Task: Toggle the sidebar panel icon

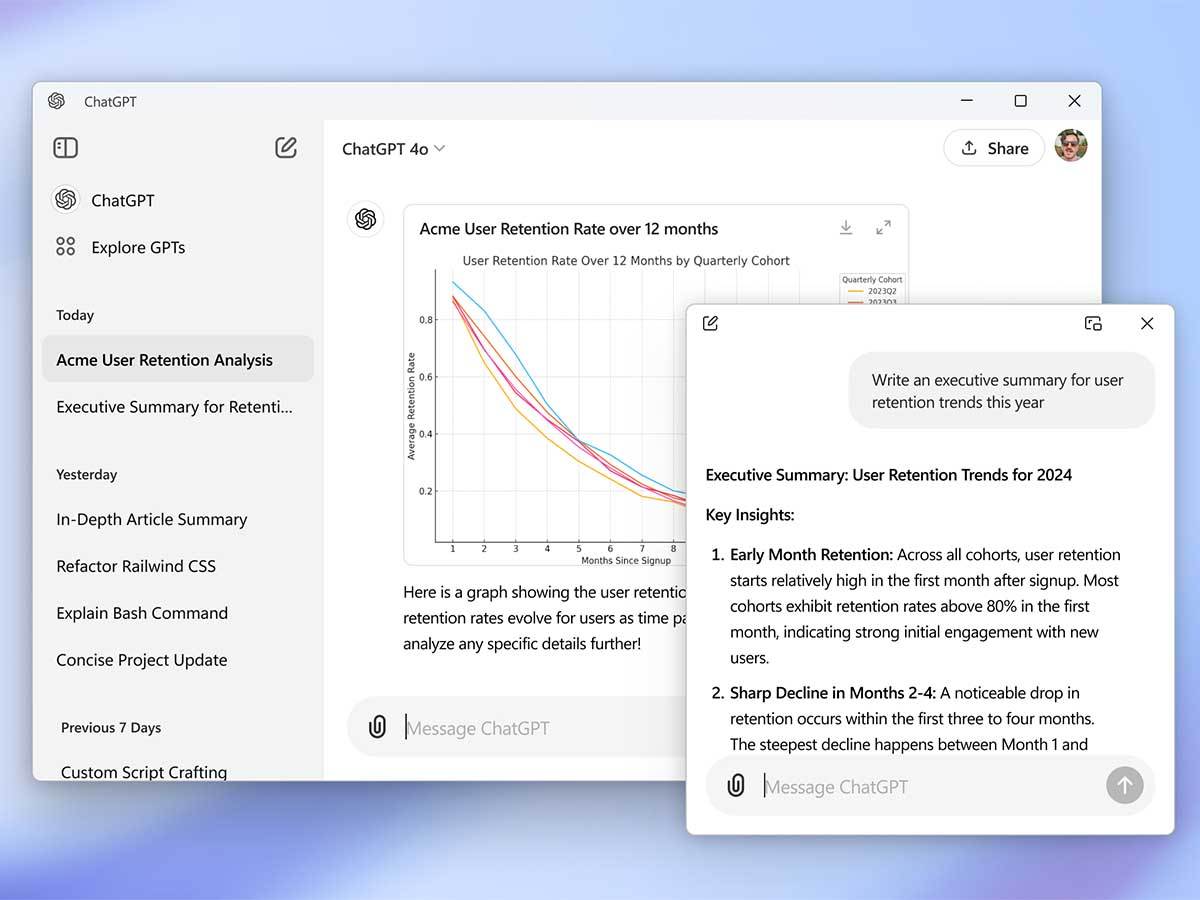Action: [66, 148]
